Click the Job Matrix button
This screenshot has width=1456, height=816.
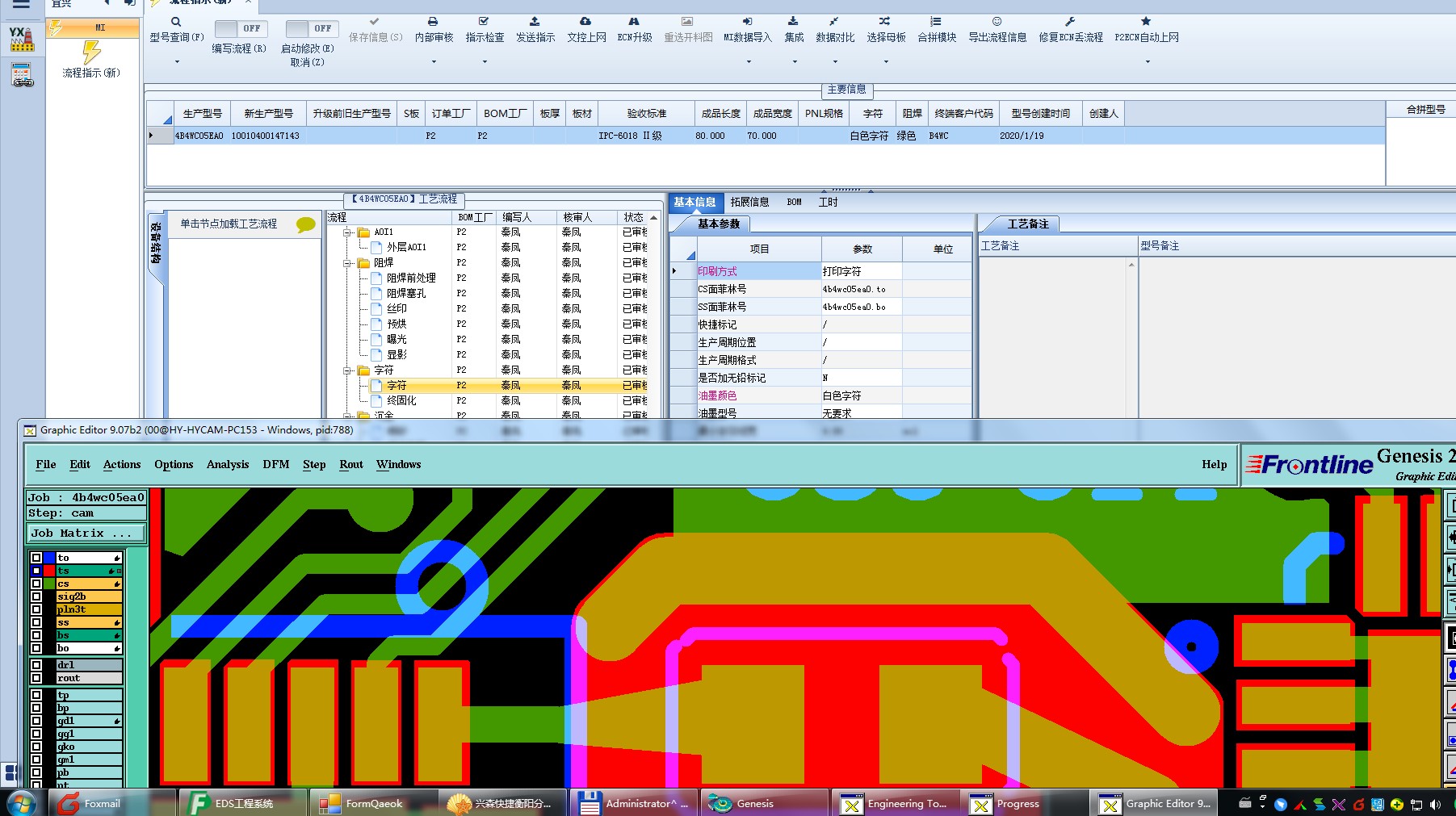pyautogui.click(x=86, y=533)
